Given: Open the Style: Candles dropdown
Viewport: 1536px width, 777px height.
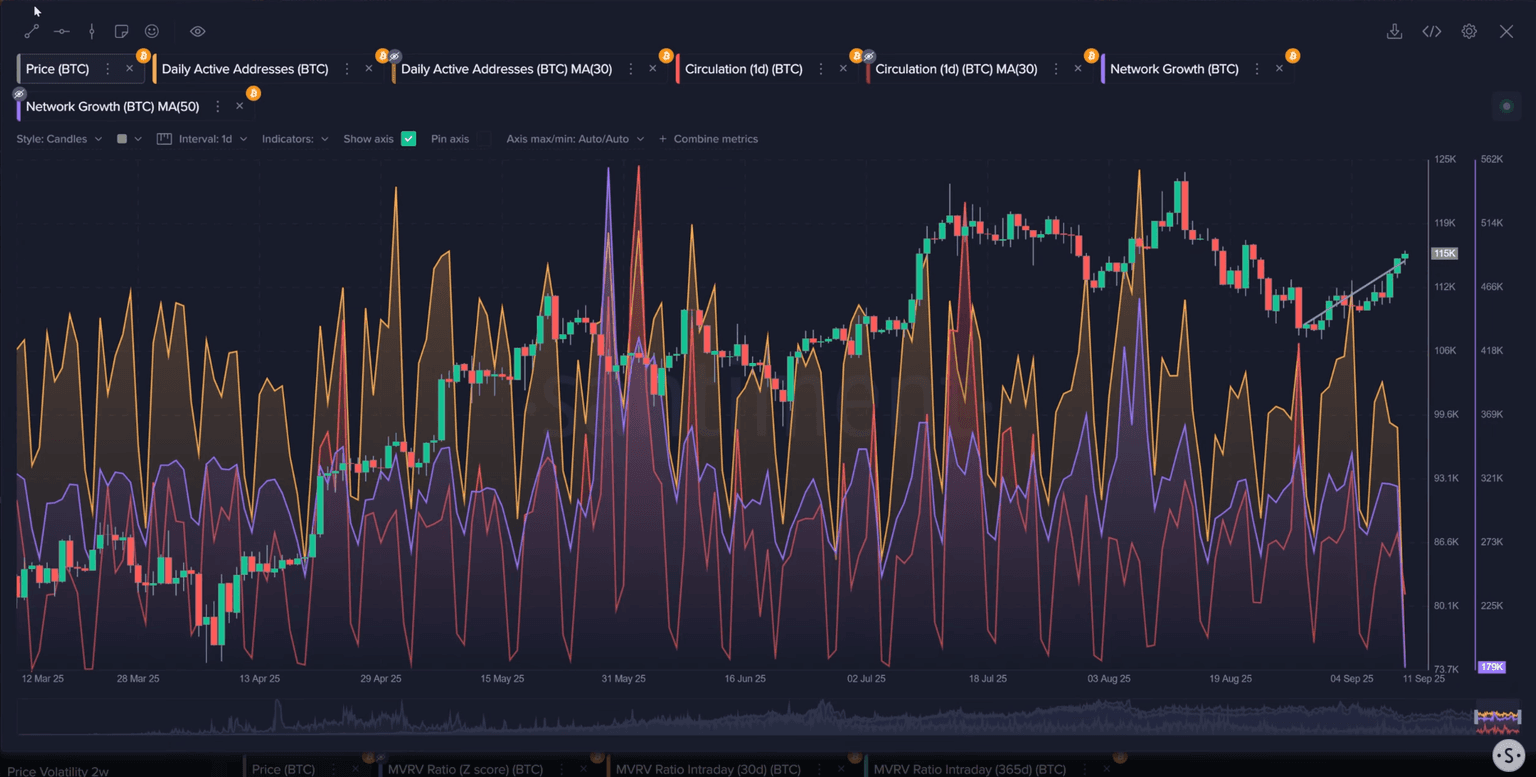Looking at the screenshot, I should click(59, 139).
